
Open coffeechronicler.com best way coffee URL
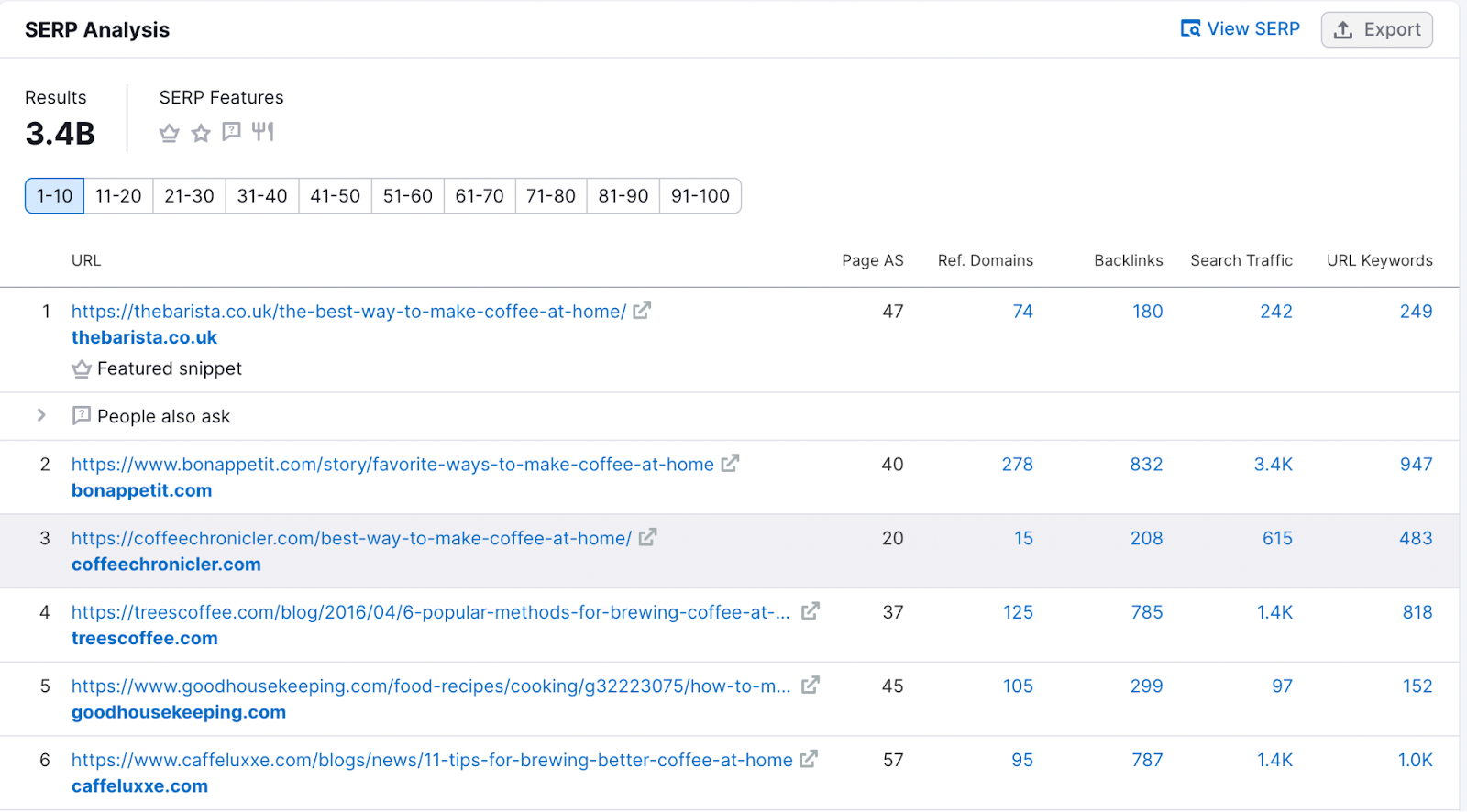point(351,539)
